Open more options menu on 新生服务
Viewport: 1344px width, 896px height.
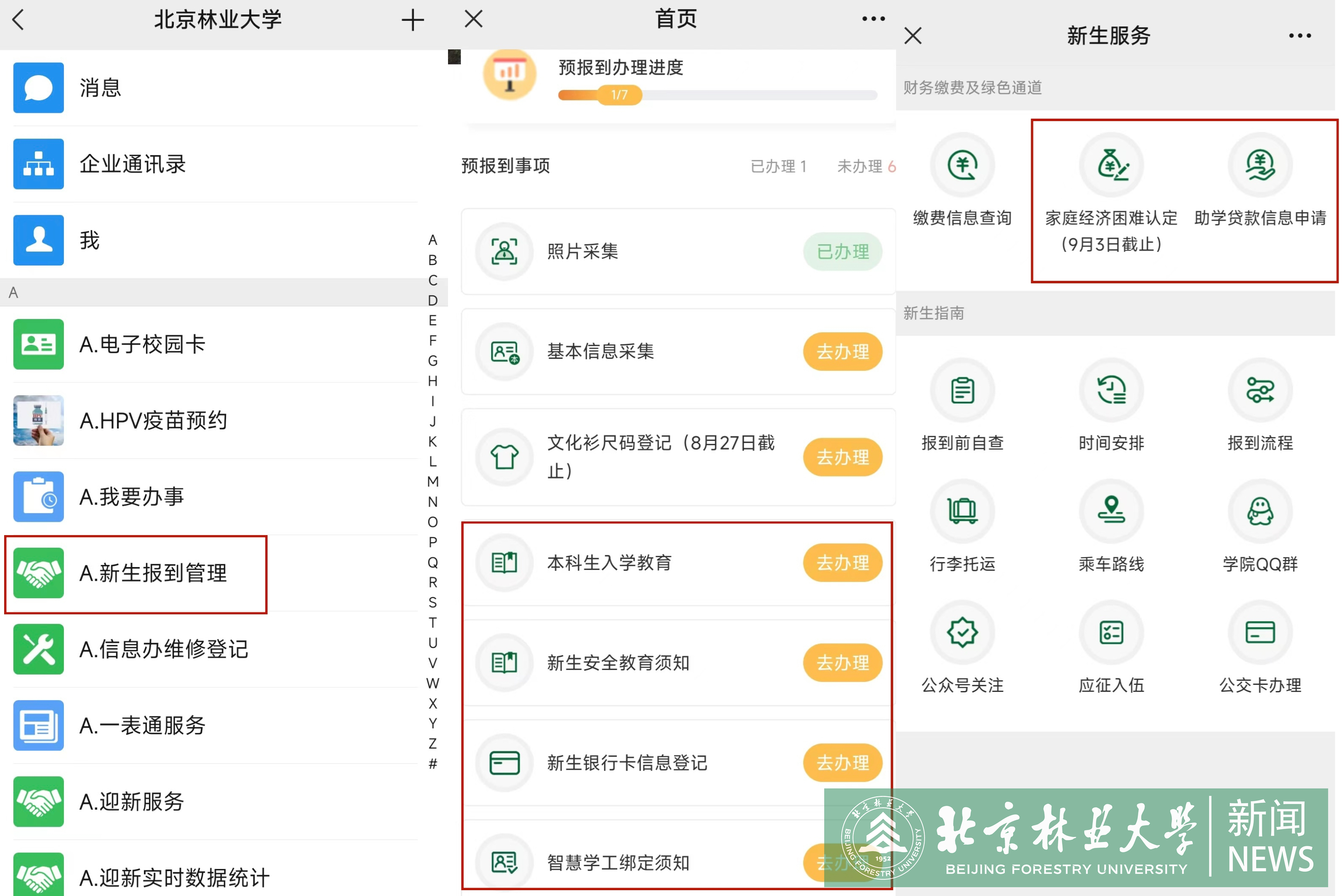click(x=1300, y=35)
